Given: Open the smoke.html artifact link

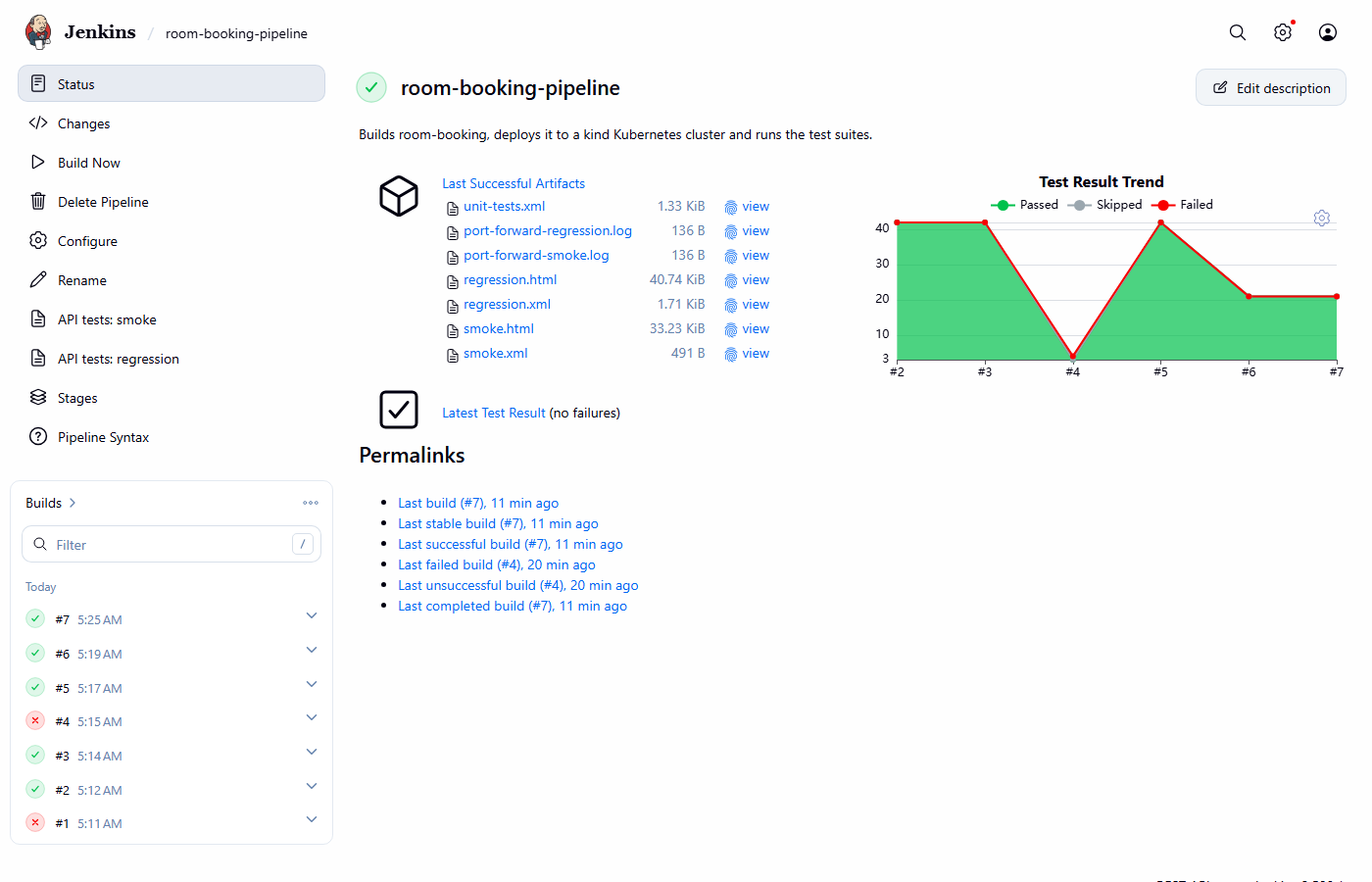Looking at the screenshot, I should tap(499, 328).
